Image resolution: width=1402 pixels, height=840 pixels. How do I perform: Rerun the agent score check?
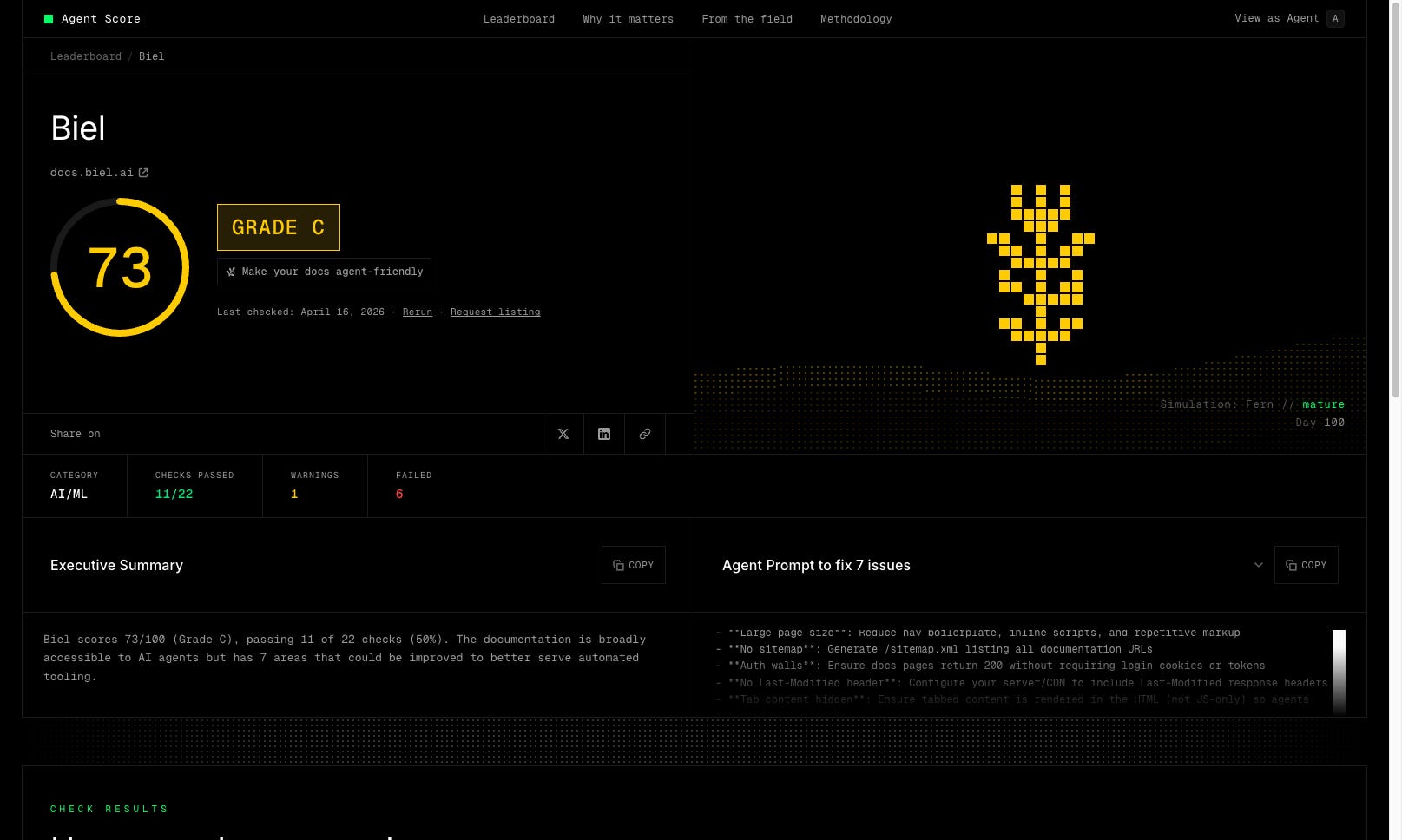(x=418, y=312)
